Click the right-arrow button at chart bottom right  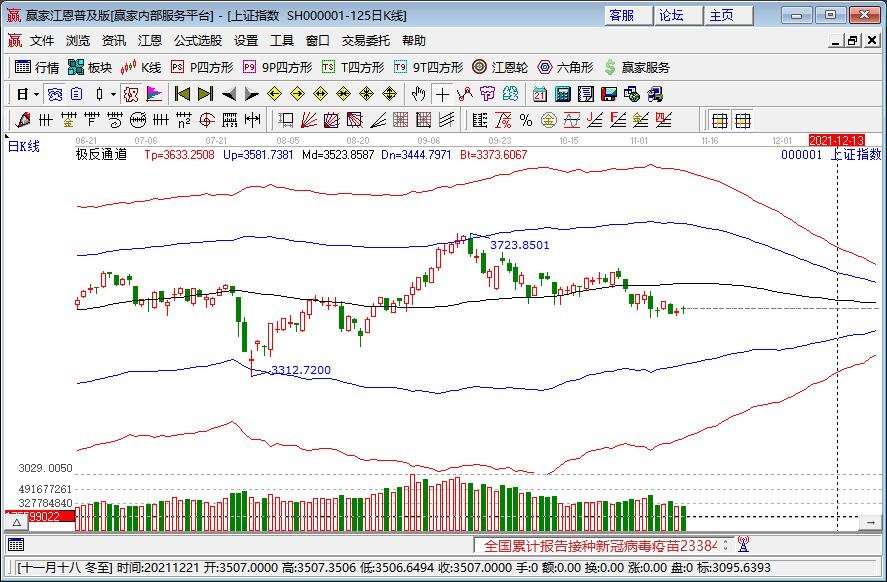[x=870, y=523]
